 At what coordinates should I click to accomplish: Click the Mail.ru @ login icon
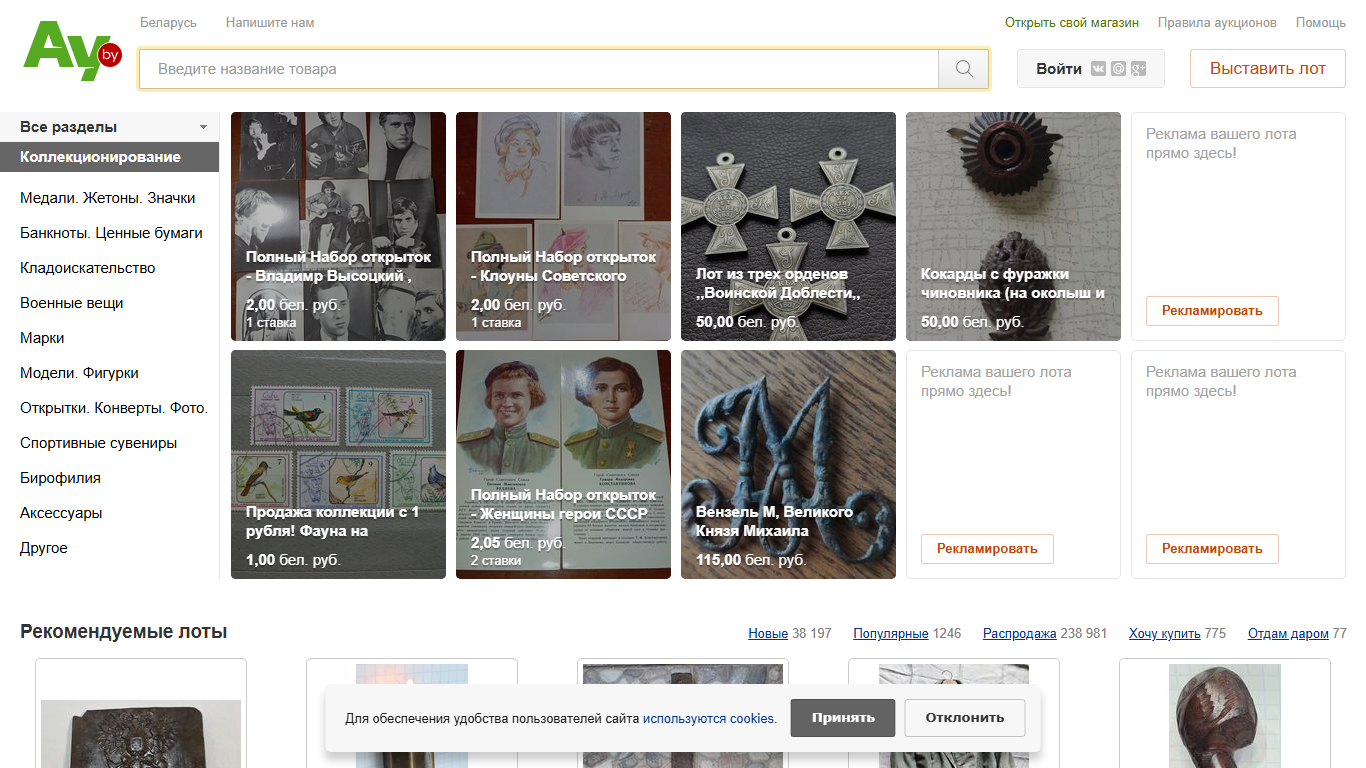click(1118, 69)
